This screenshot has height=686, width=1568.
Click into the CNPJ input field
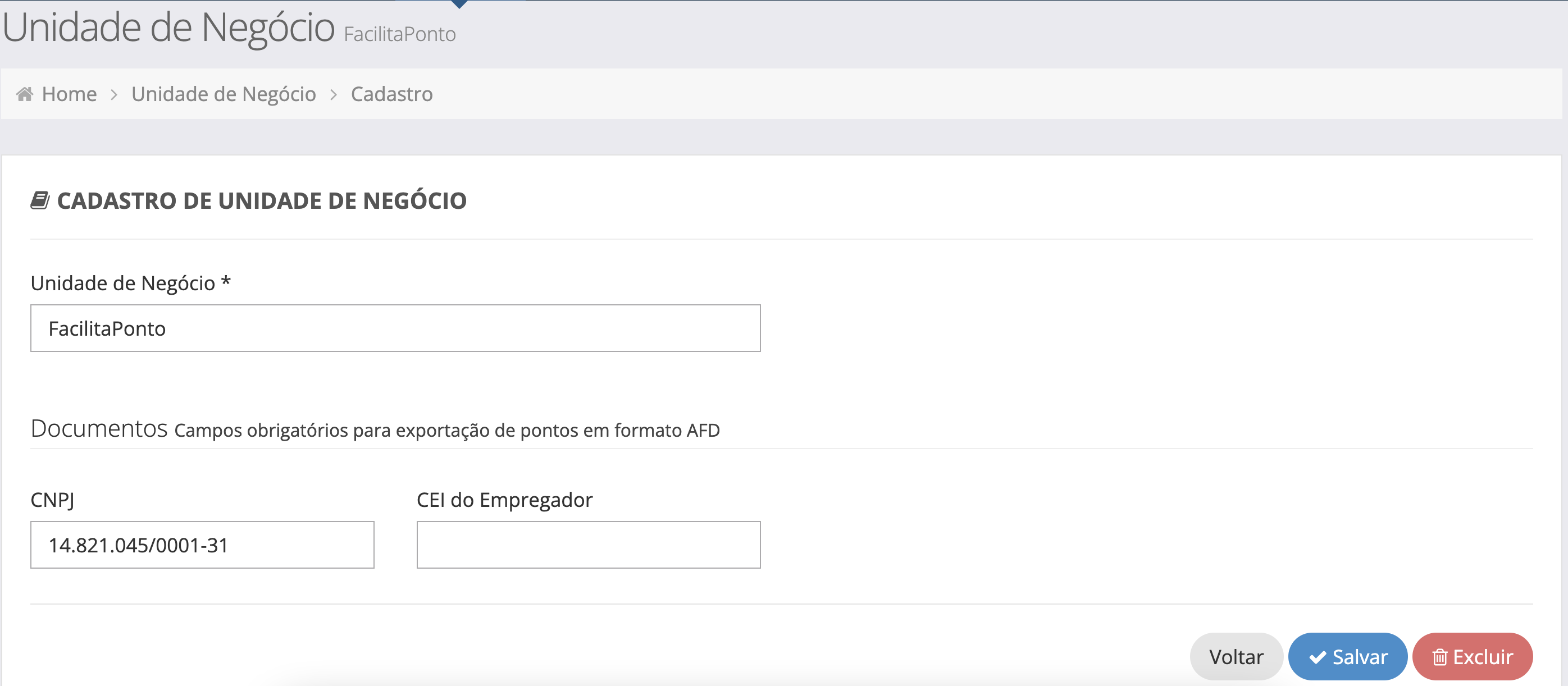pos(202,545)
